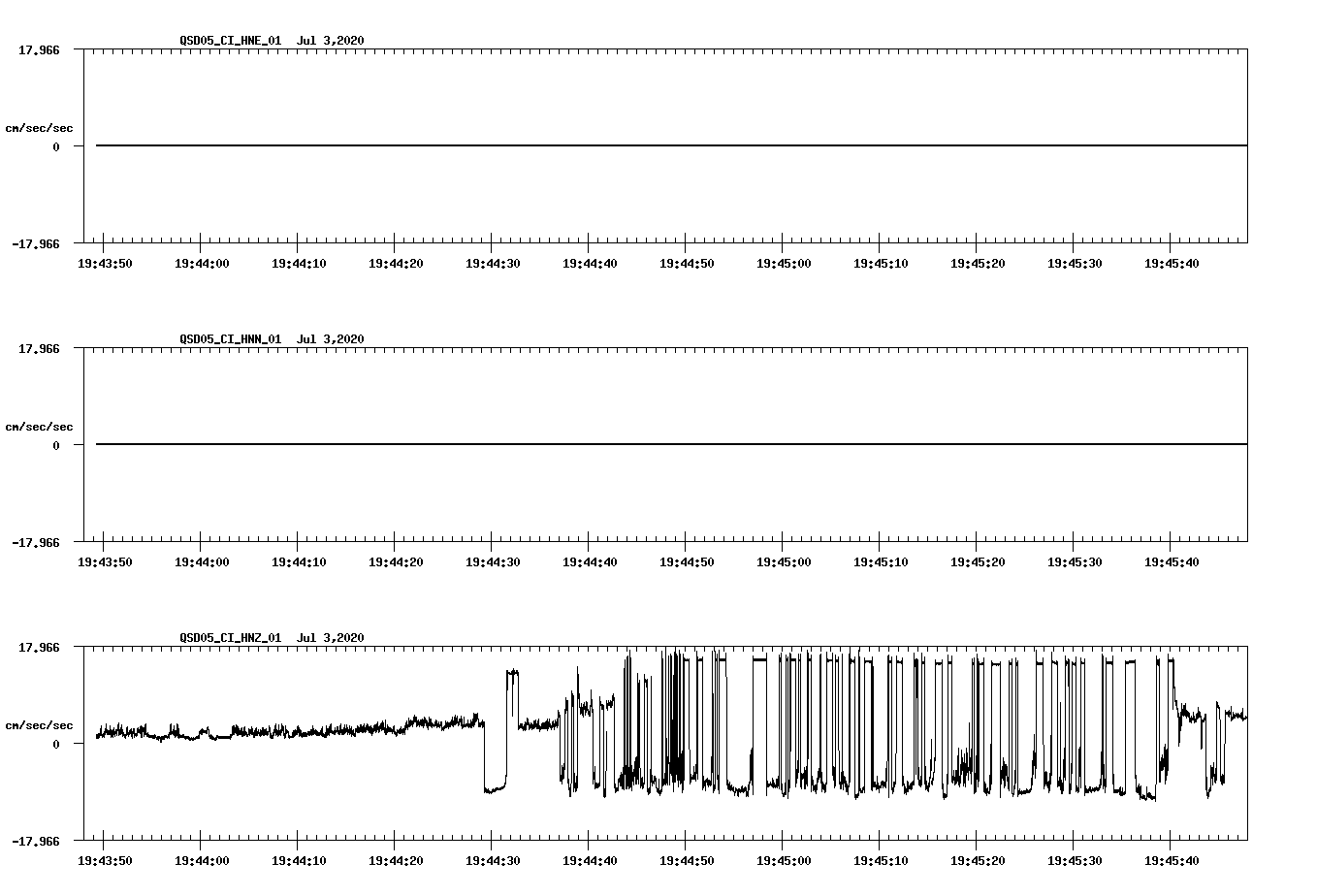Click cm/sec/sec unit label on HNN plot
Image resolution: width=1317 pixels, height=896 pixels.
click(39, 427)
